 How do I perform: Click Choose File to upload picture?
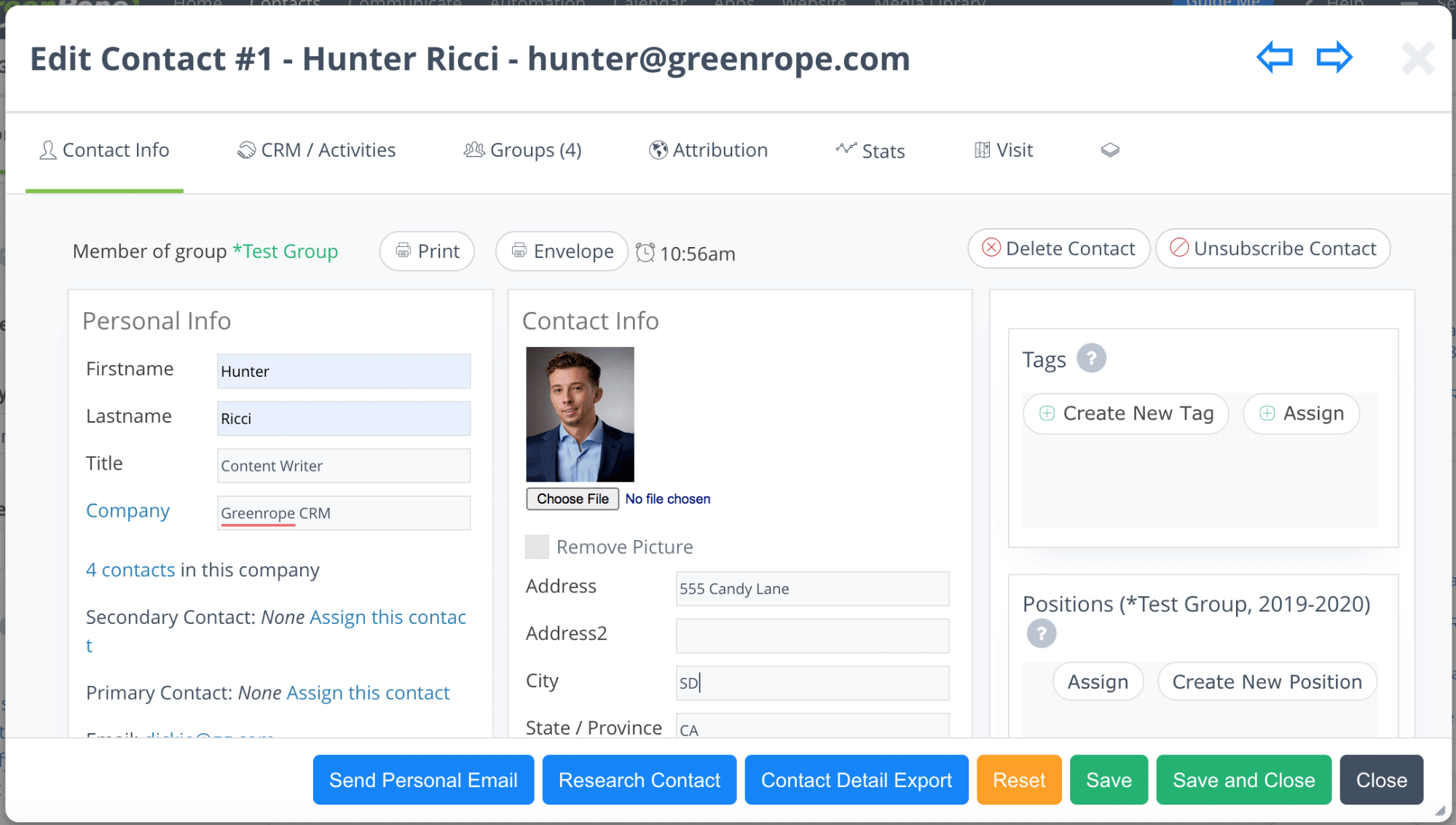572,498
